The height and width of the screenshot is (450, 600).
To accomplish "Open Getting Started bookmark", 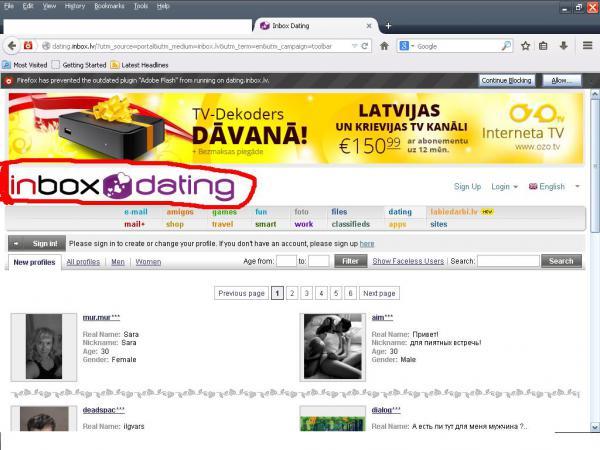I will click(79, 65).
